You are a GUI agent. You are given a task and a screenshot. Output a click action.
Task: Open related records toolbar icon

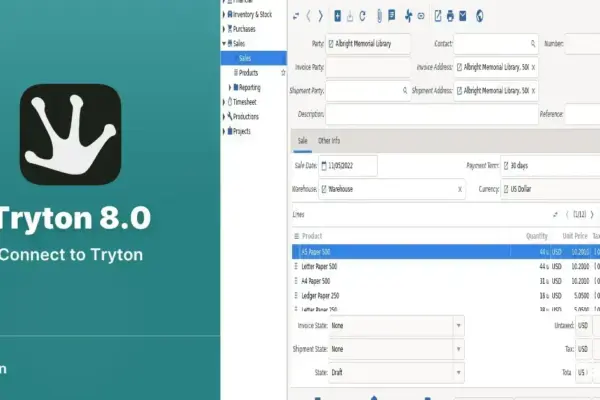[x=421, y=16]
